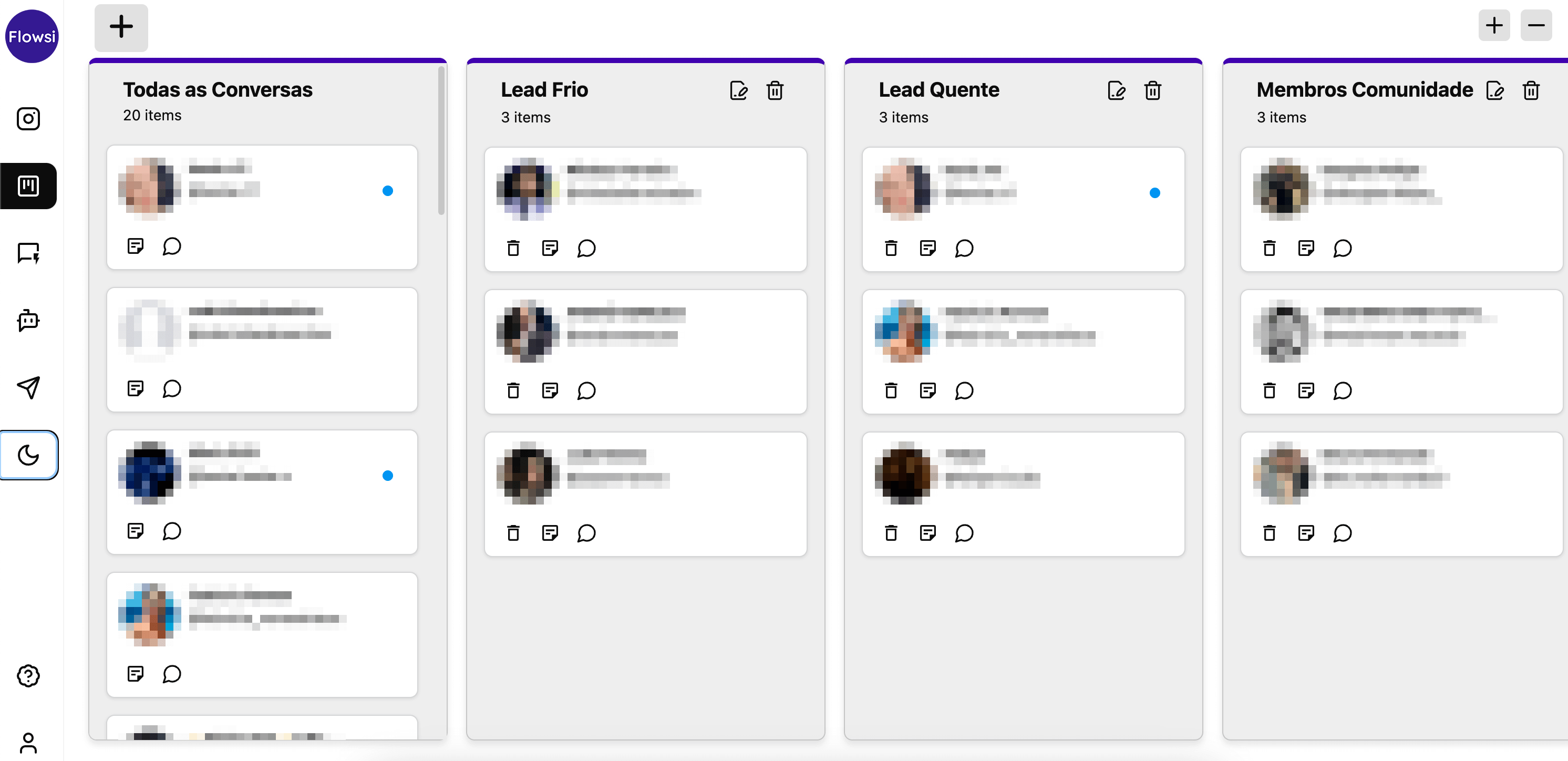The height and width of the screenshot is (761, 1568).
Task: Select the Kanban board sidebar icon
Action: click(28, 186)
